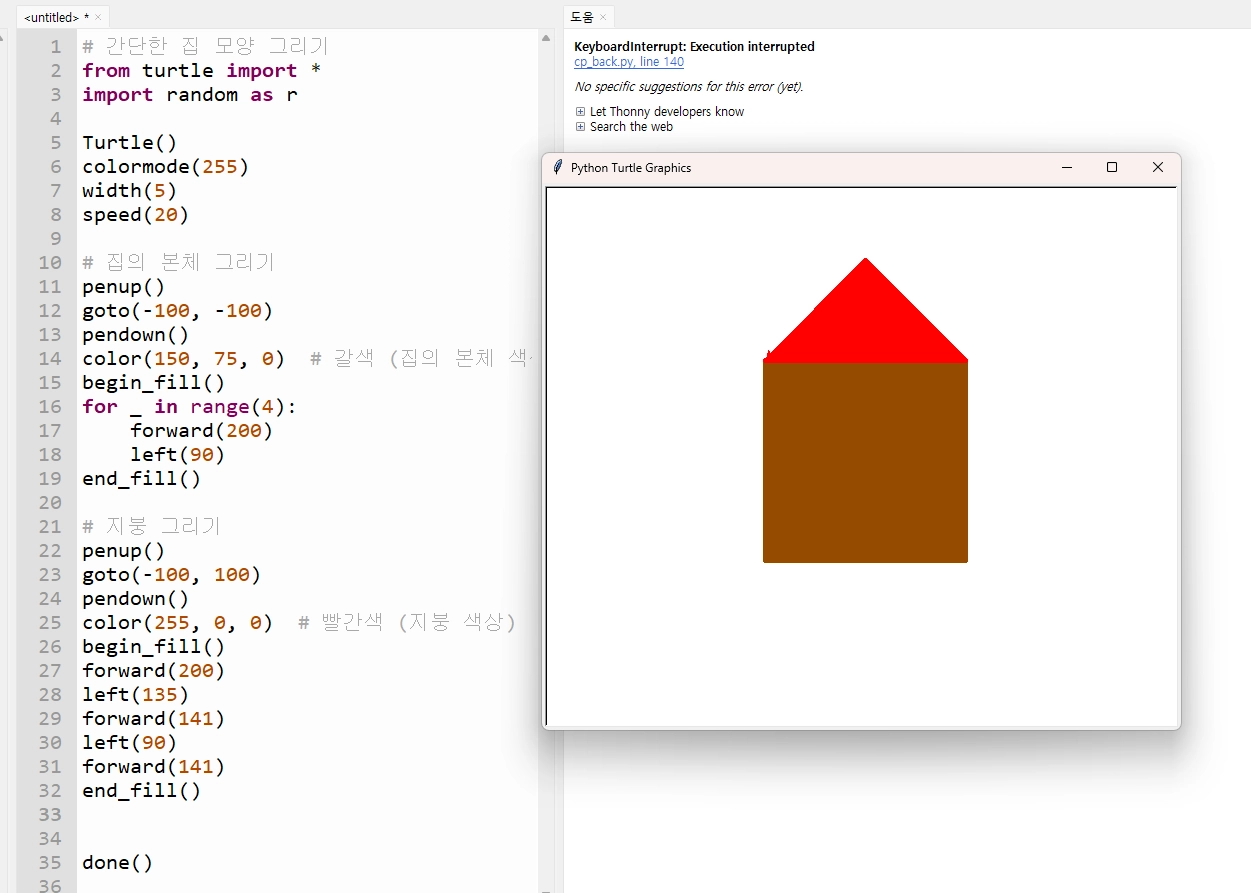Click code line 'left(90)' on line 18
This screenshot has height=893, width=1251.
click(178, 455)
